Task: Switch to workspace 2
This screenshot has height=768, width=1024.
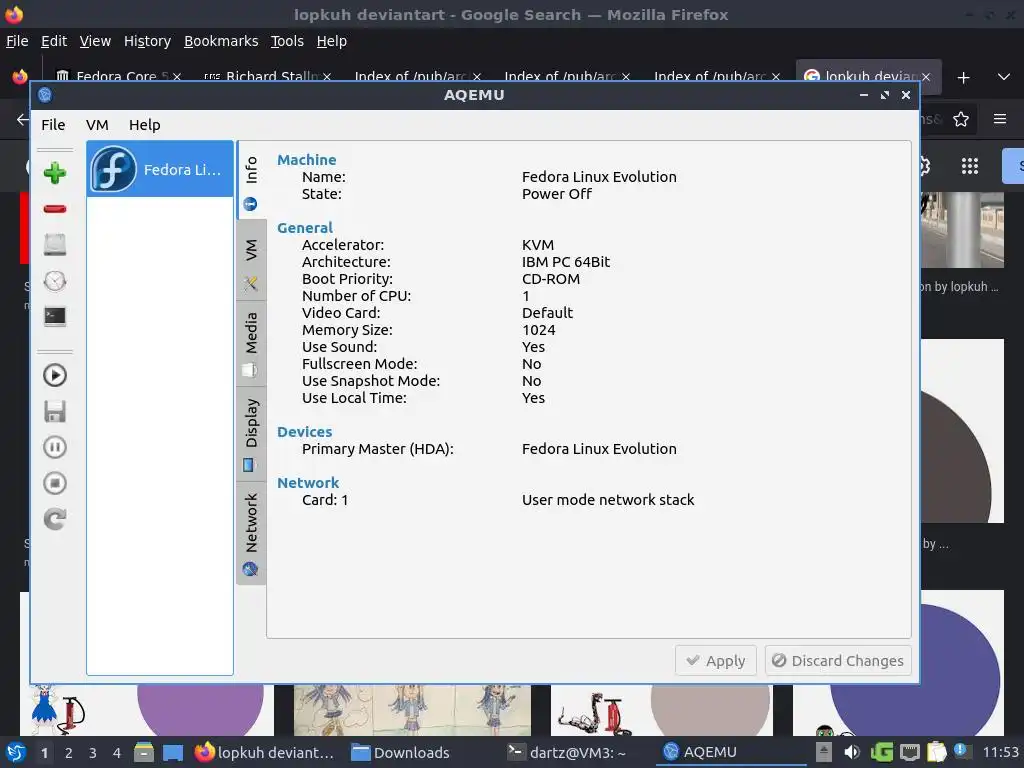Action: point(69,753)
